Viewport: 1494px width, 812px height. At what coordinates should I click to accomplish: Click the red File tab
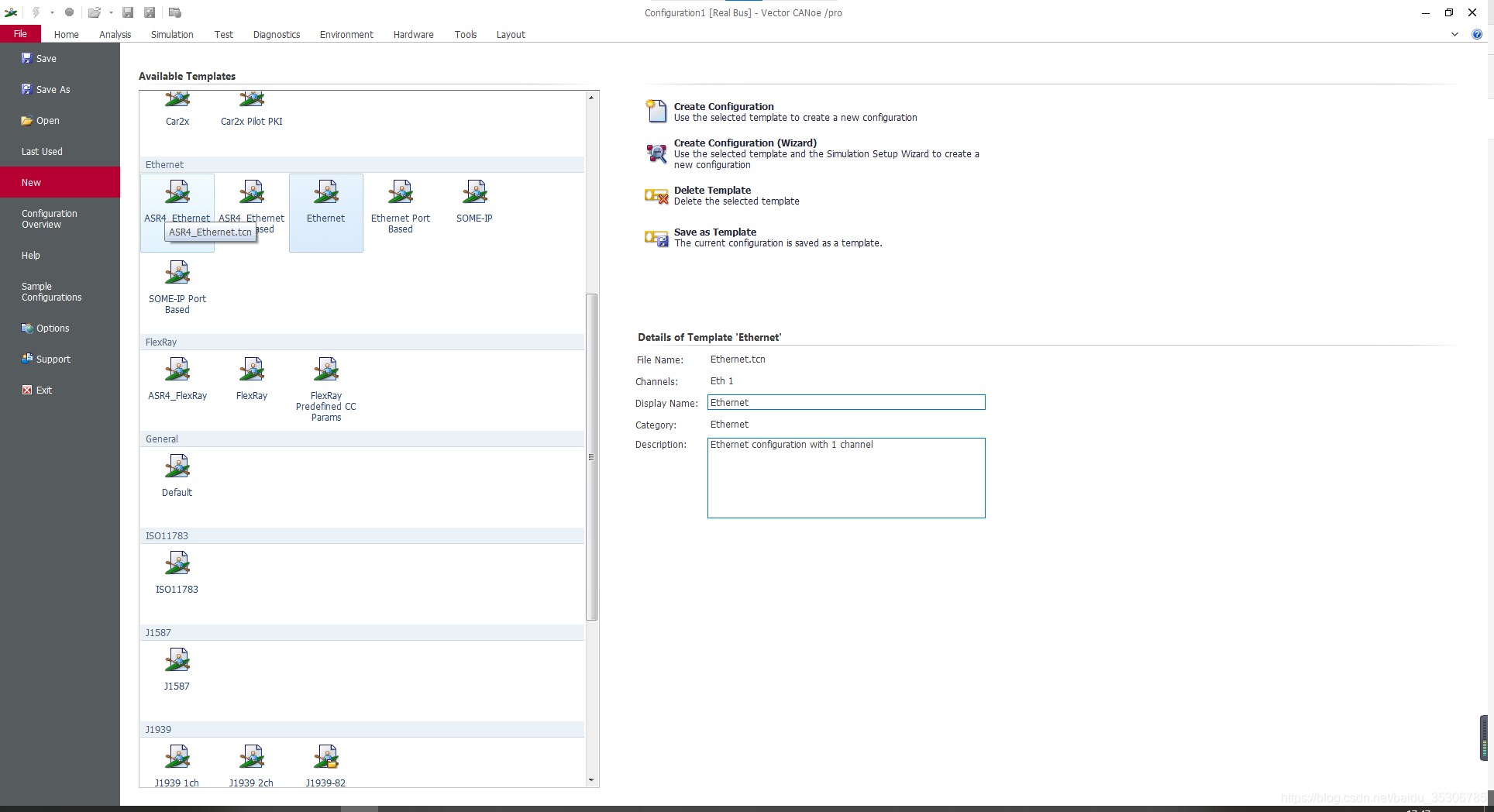click(21, 34)
